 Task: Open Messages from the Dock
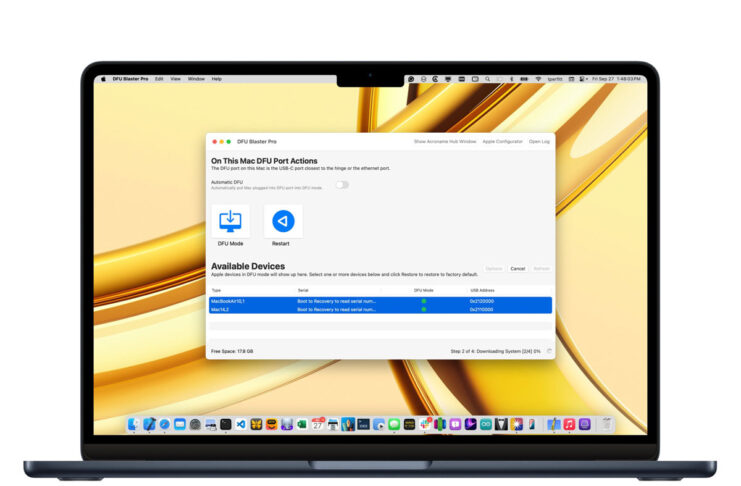[394, 424]
